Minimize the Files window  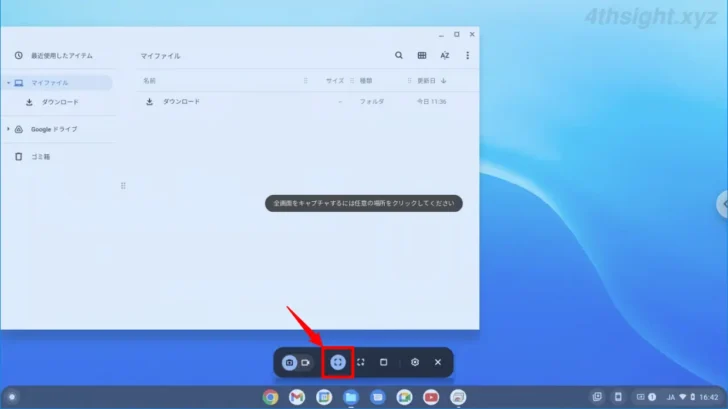[441, 34]
